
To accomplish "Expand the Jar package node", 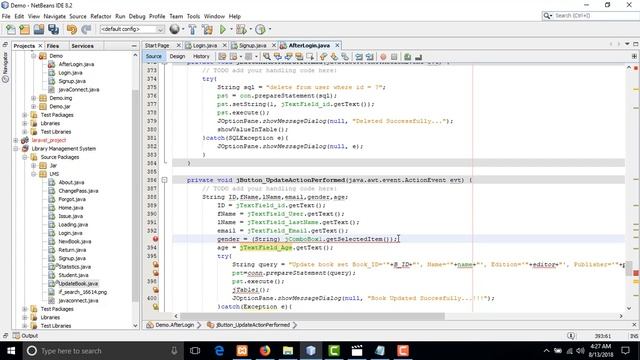I will 33,165.
